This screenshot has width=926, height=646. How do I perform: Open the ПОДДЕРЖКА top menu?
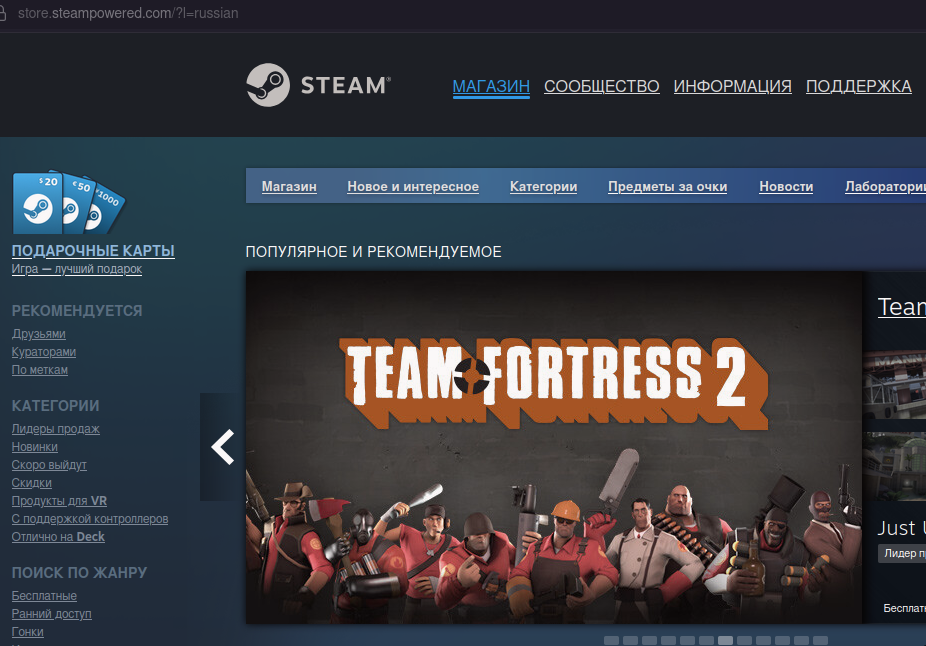[x=859, y=86]
